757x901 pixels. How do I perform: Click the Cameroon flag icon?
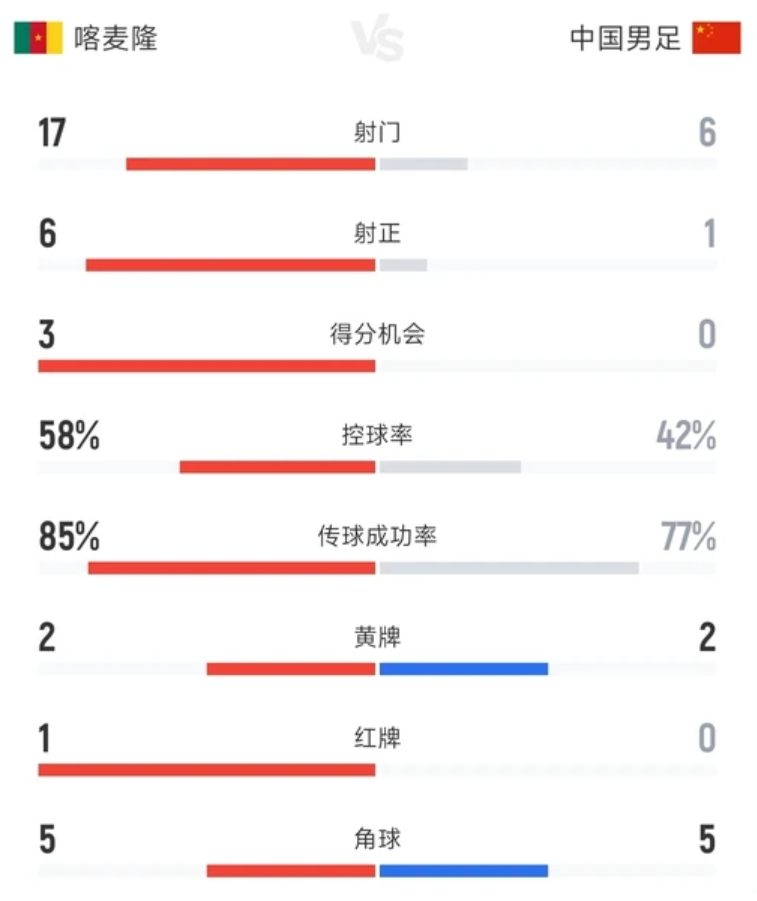pos(39,38)
